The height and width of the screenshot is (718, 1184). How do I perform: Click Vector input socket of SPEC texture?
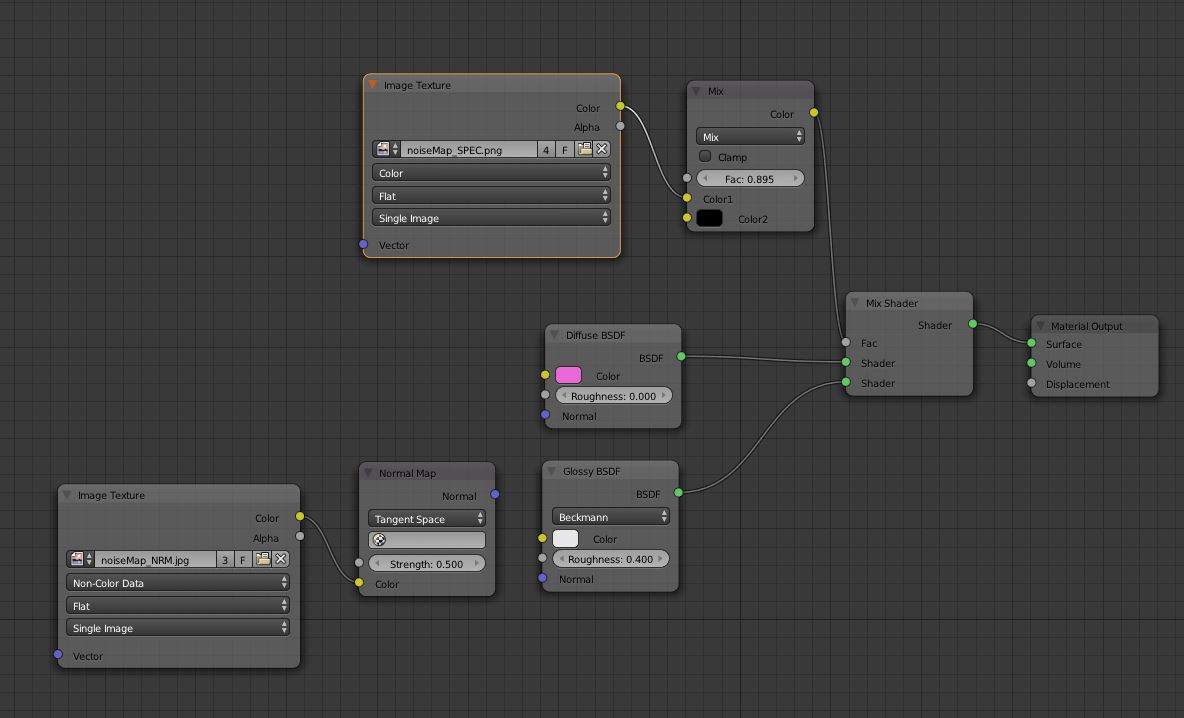363,244
